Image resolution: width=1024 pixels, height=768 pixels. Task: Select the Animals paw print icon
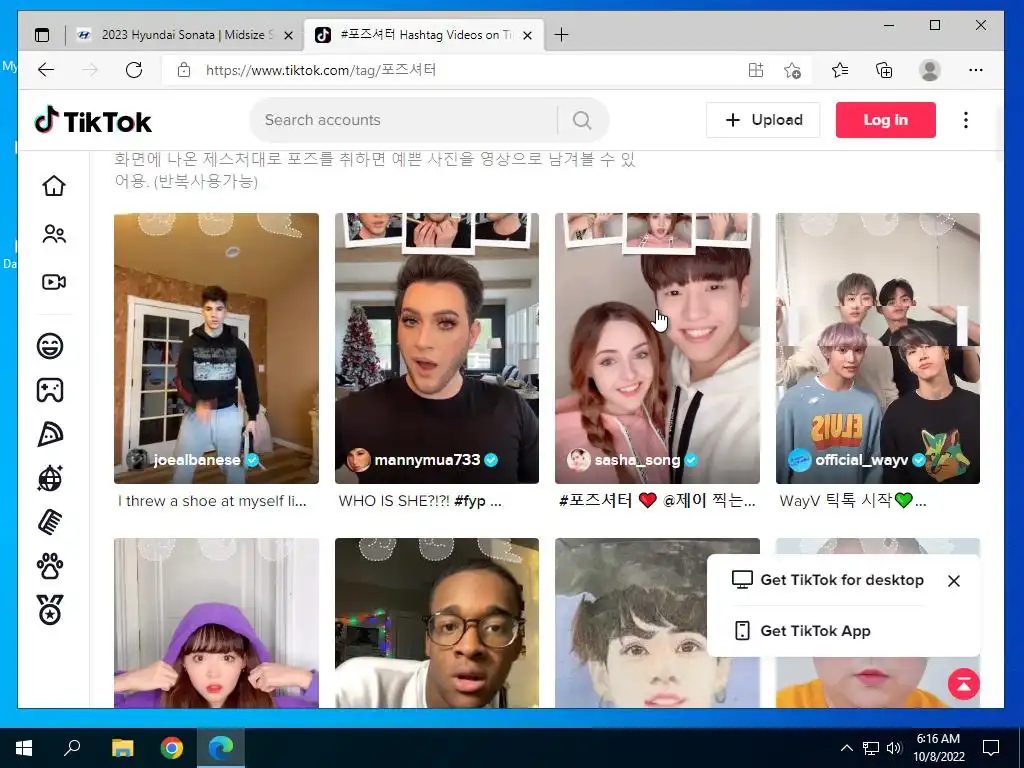point(50,566)
